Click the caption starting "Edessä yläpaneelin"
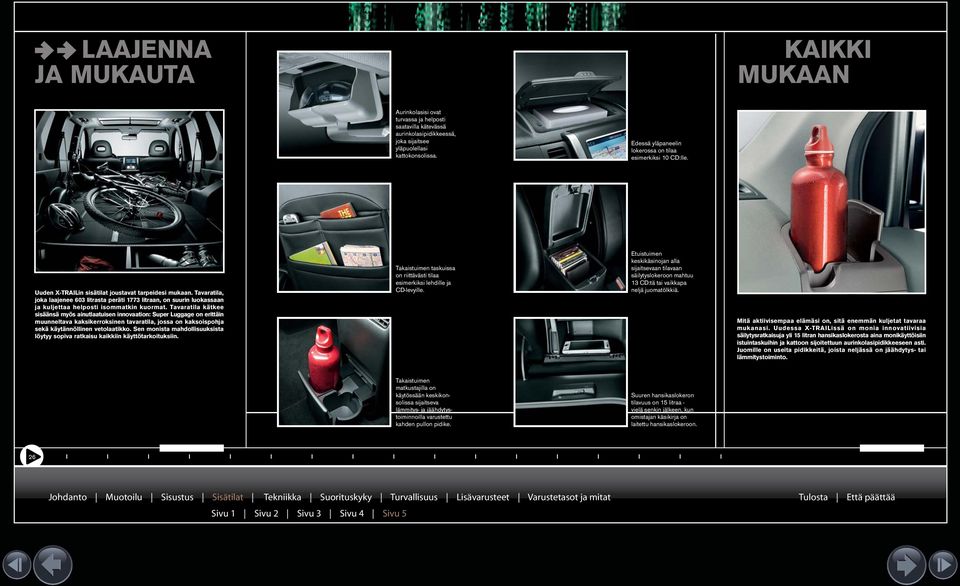 [660, 151]
